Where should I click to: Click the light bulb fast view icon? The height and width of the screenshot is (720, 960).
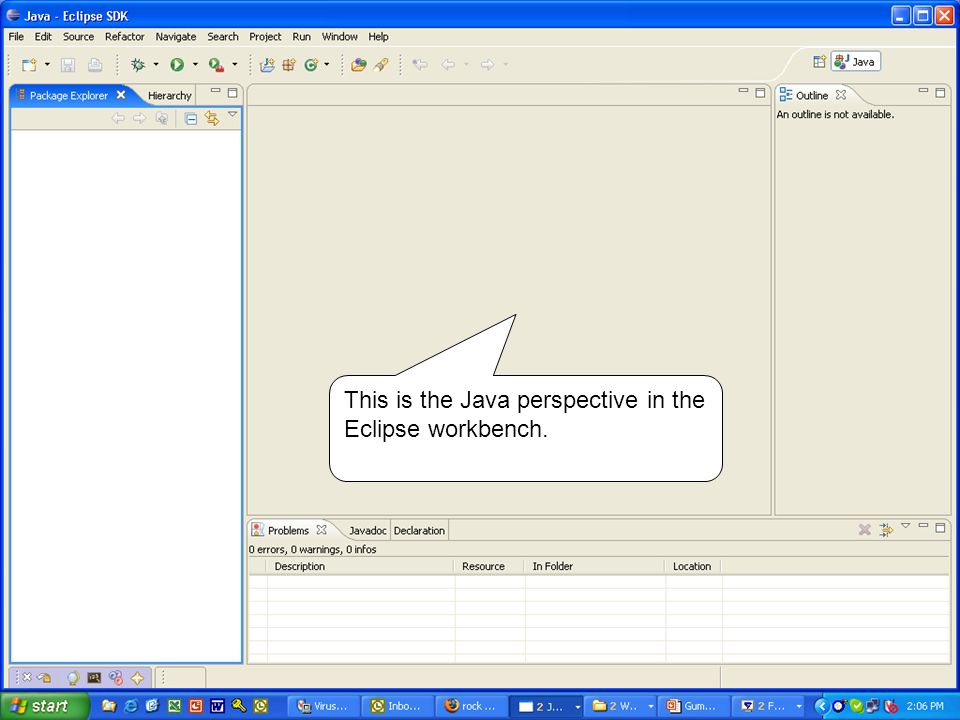pyautogui.click(x=73, y=678)
